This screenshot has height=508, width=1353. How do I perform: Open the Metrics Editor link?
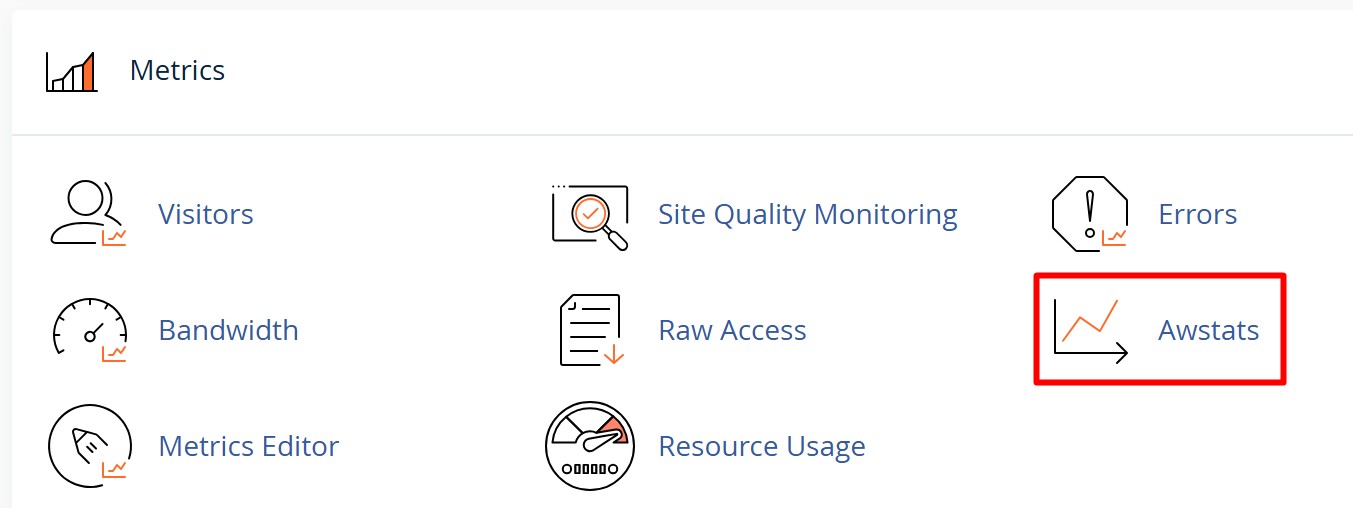pyautogui.click(x=248, y=445)
